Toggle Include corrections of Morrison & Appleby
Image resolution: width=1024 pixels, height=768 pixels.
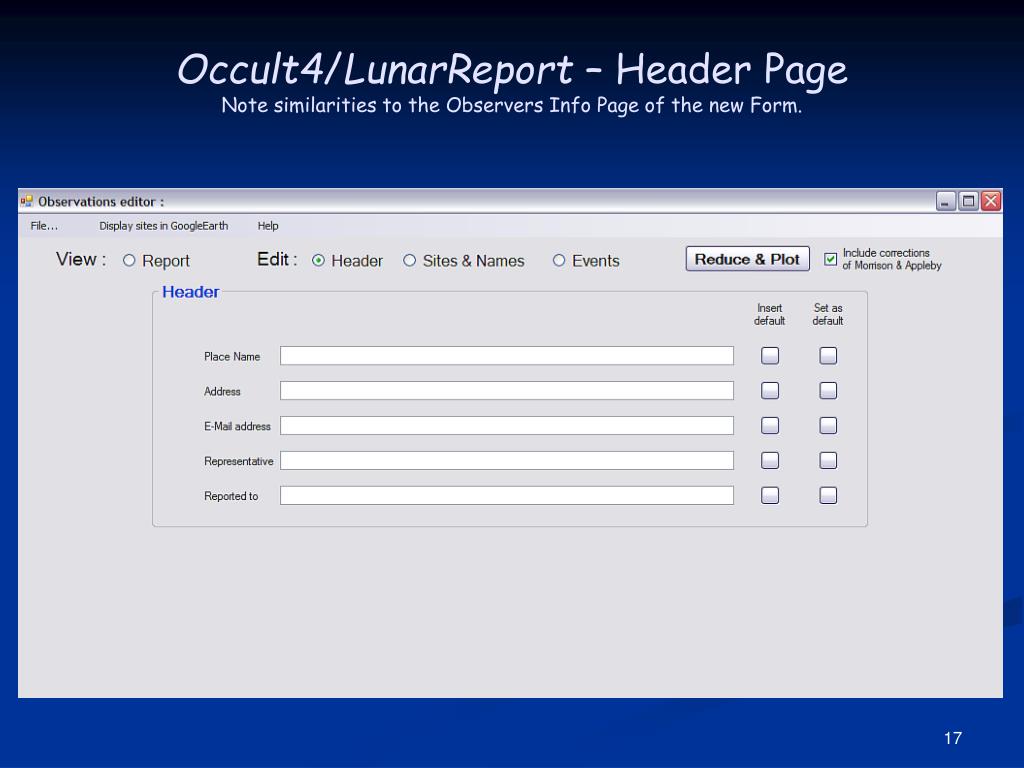click(830, 259)
